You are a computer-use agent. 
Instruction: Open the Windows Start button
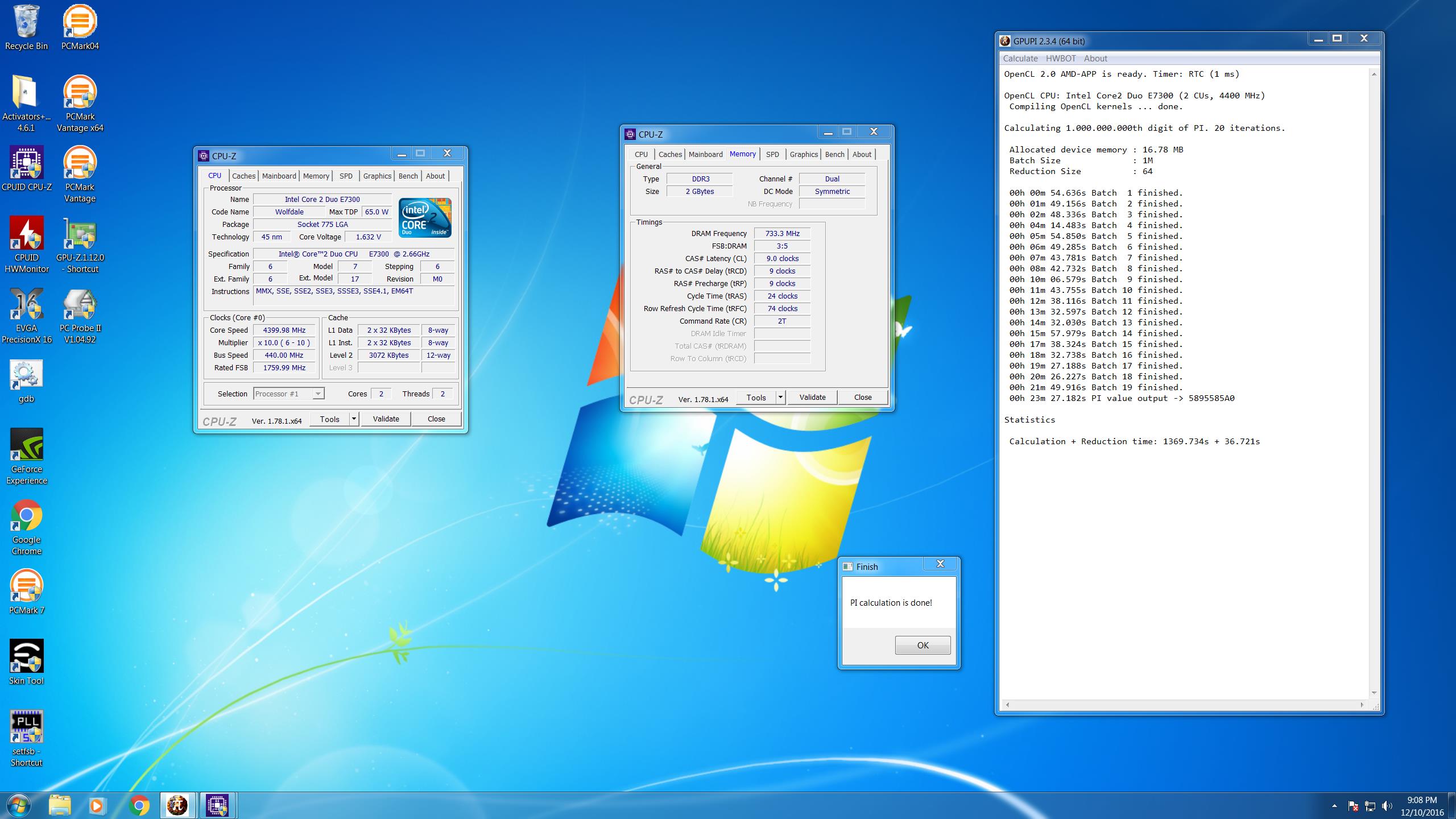18,805
